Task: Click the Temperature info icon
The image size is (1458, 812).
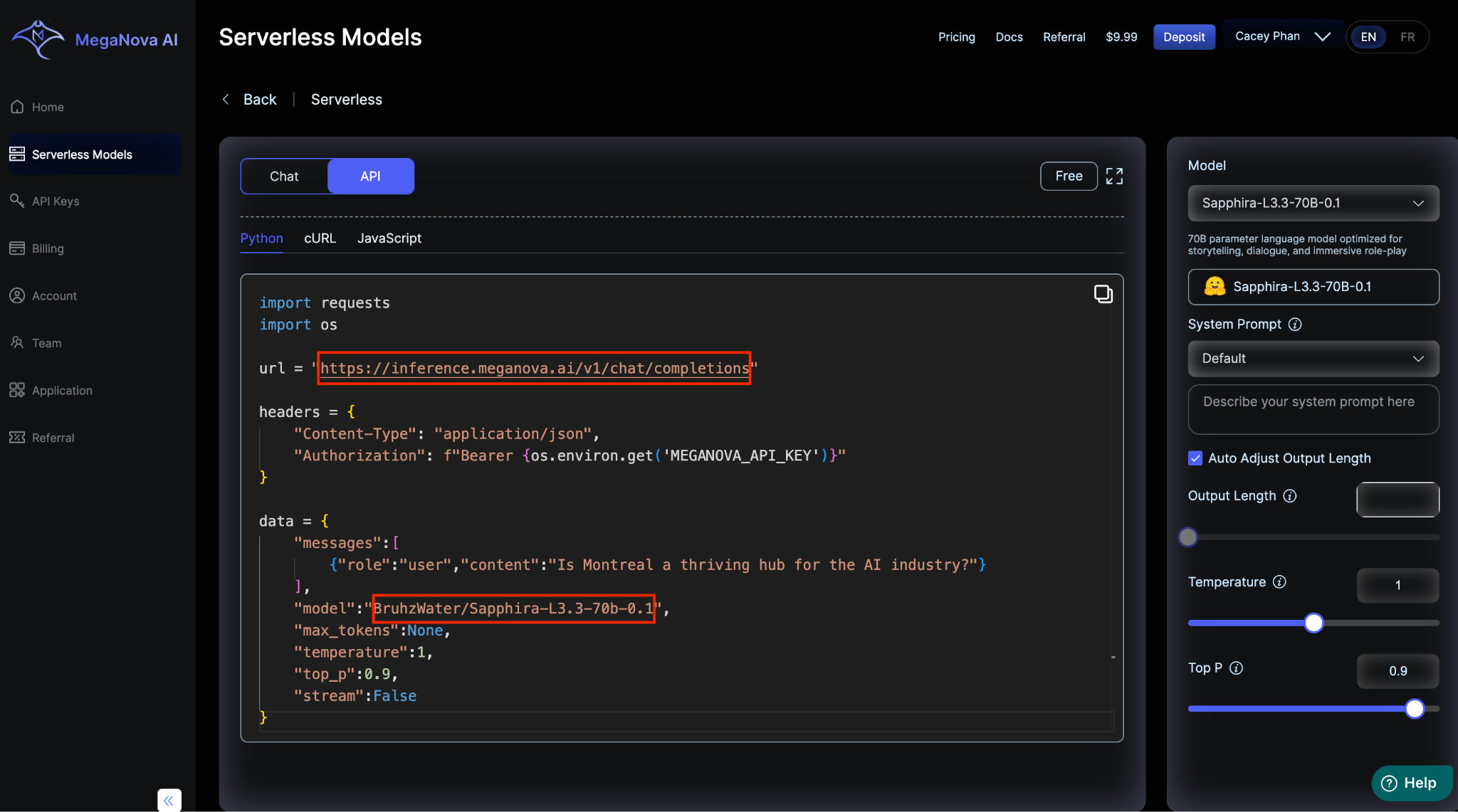Action: click(x=1279, y=582)
